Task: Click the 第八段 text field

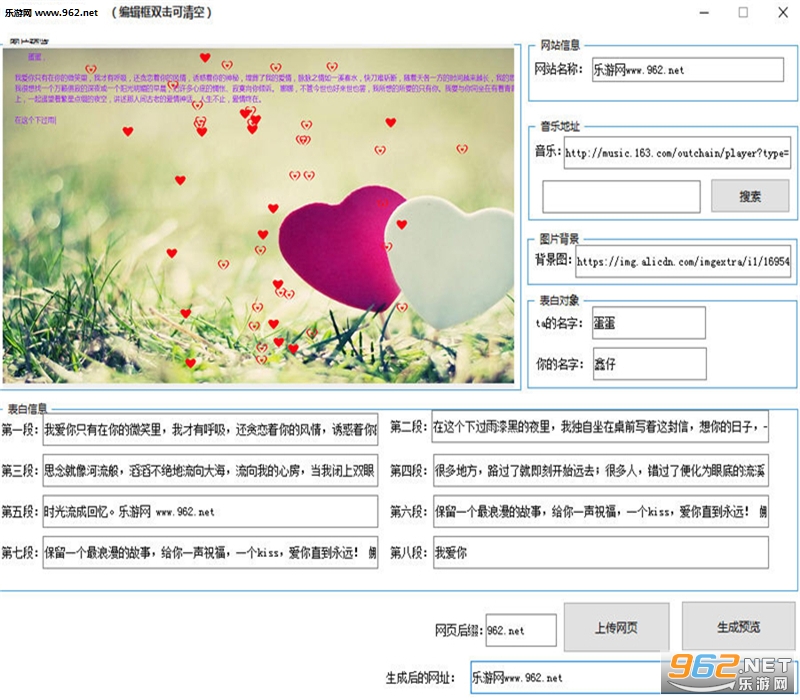Action: pos(601,553)
